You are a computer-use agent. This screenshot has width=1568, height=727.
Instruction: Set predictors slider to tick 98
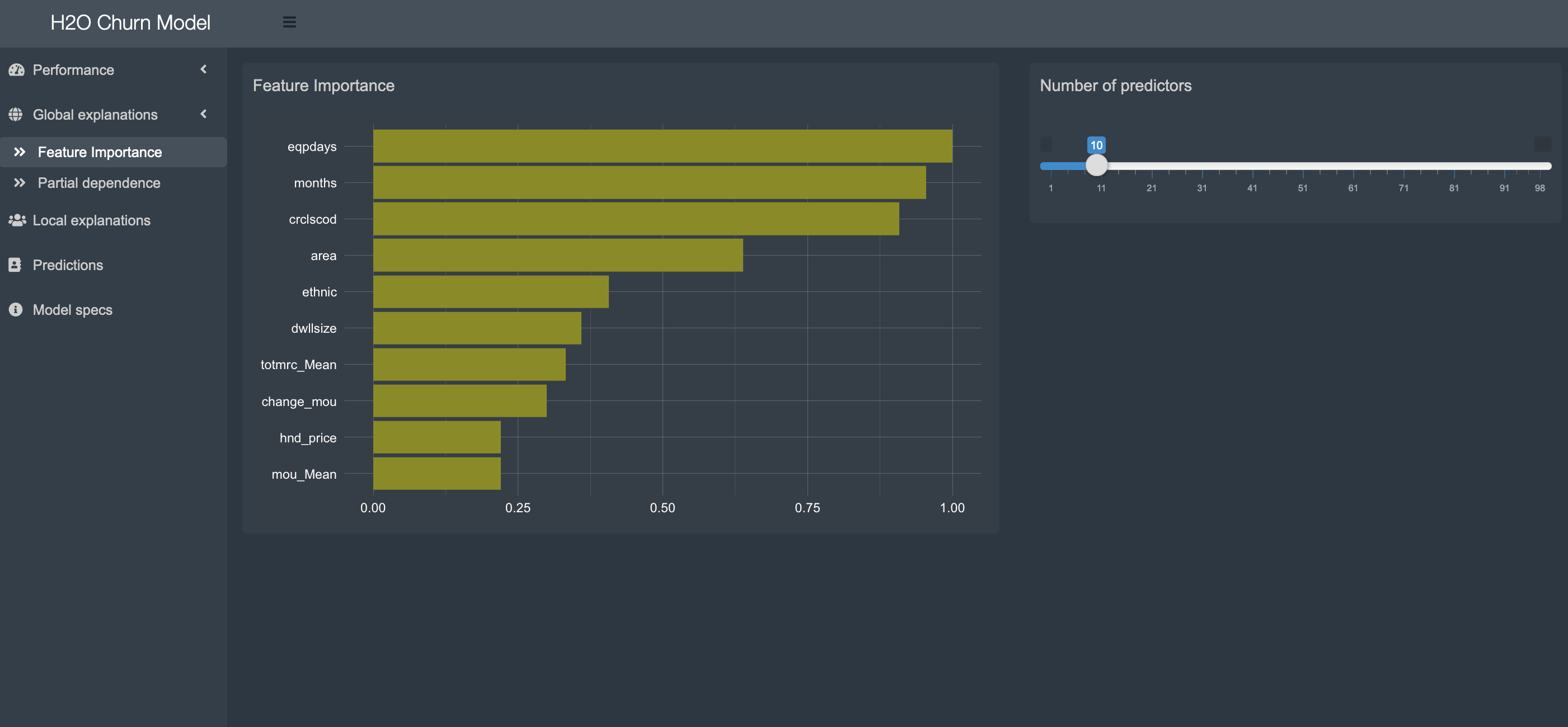click(1539, 166)
